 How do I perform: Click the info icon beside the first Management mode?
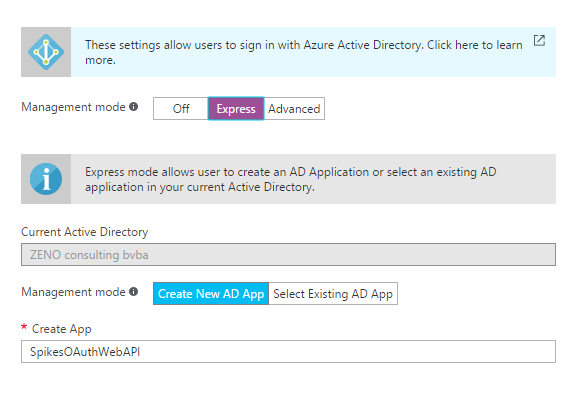click(x=134, y=107)
